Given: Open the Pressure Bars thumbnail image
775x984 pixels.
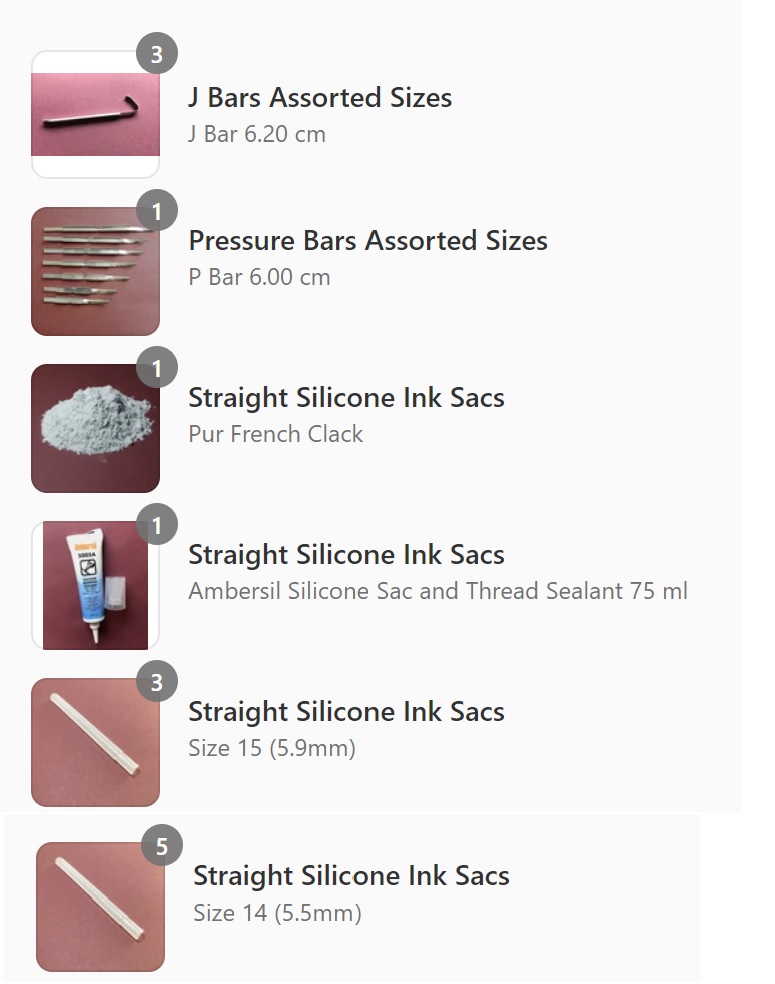Looking at the screenshot, I should pos(95,272).
